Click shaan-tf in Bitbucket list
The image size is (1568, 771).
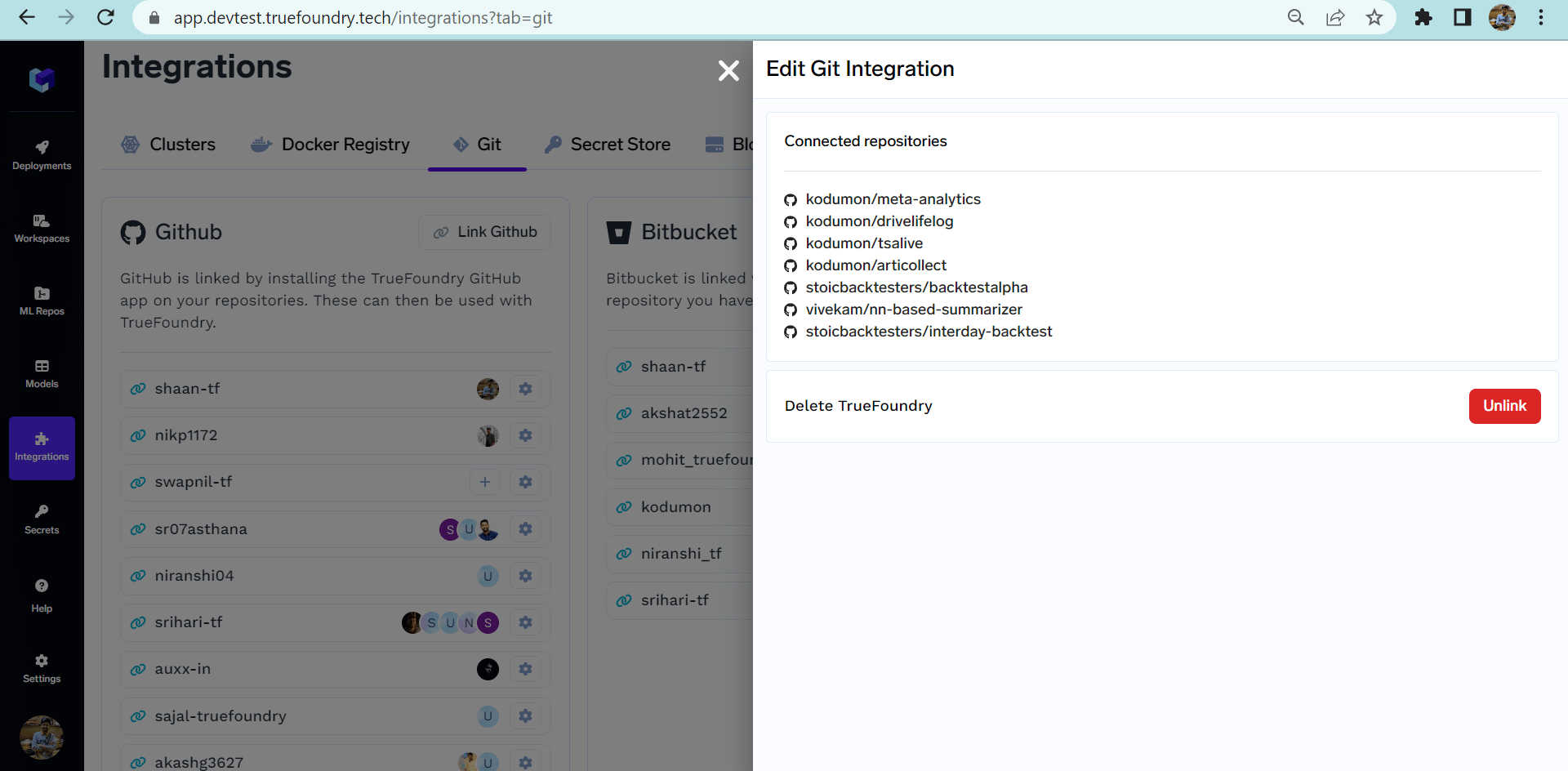pos(673,367)
